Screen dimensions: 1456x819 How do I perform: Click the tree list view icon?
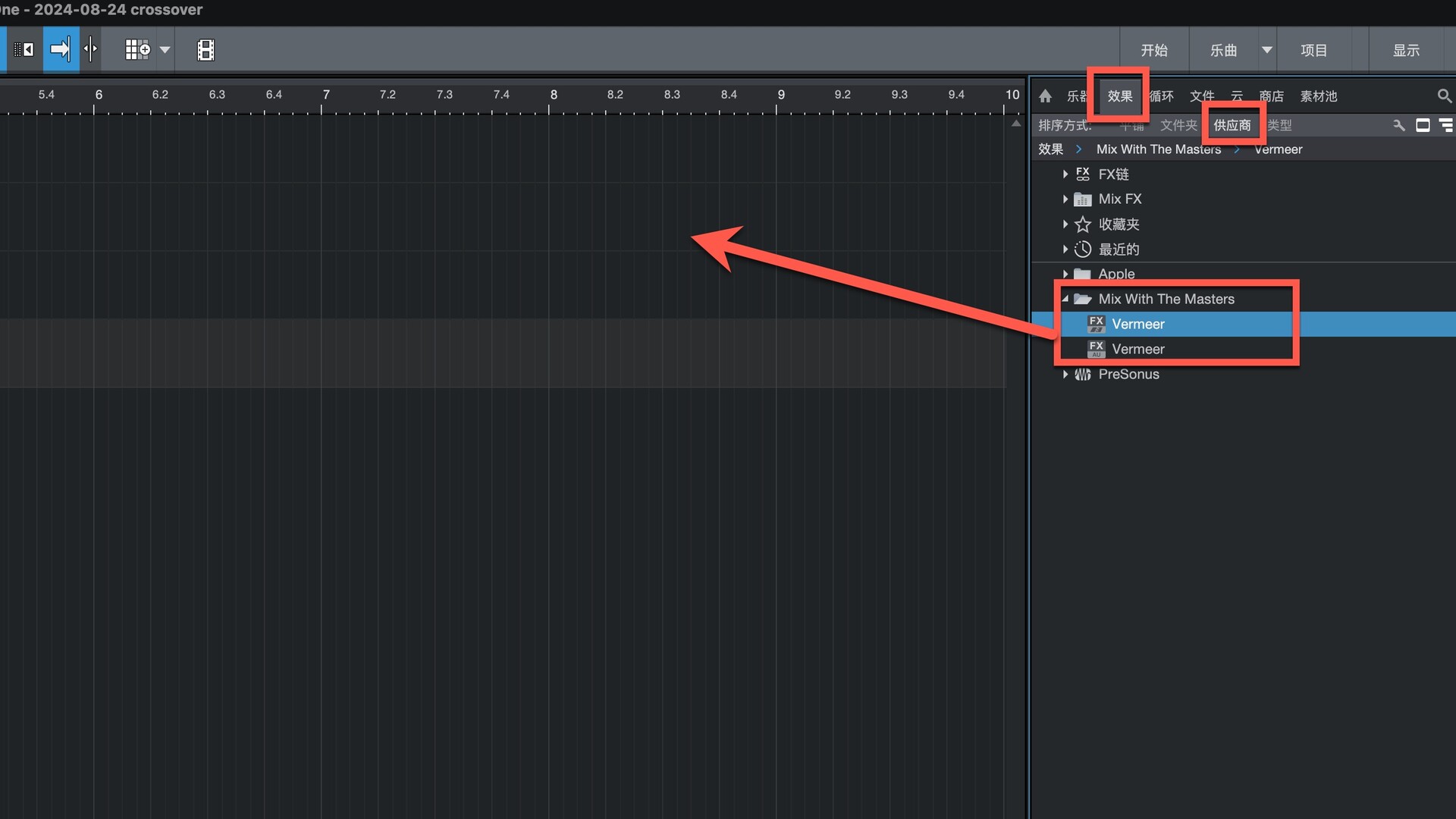(1446, 125)
